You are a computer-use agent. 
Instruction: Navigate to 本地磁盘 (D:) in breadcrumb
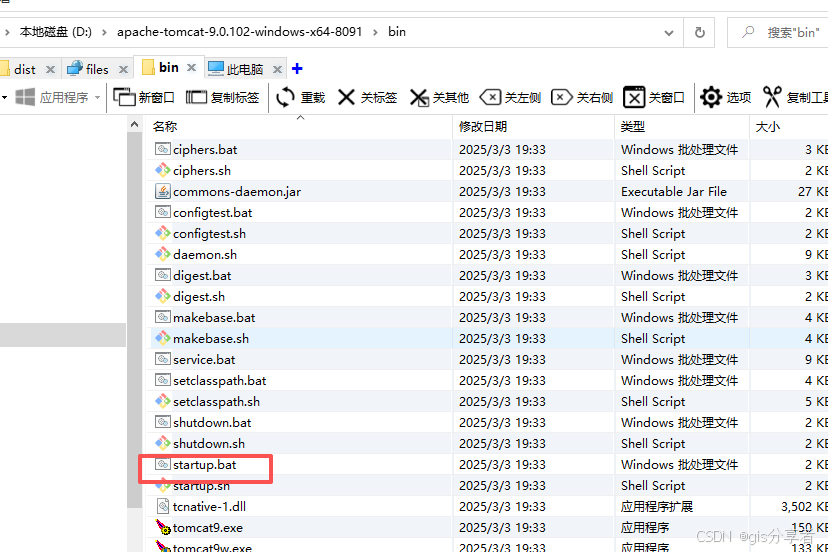[55, 32]
